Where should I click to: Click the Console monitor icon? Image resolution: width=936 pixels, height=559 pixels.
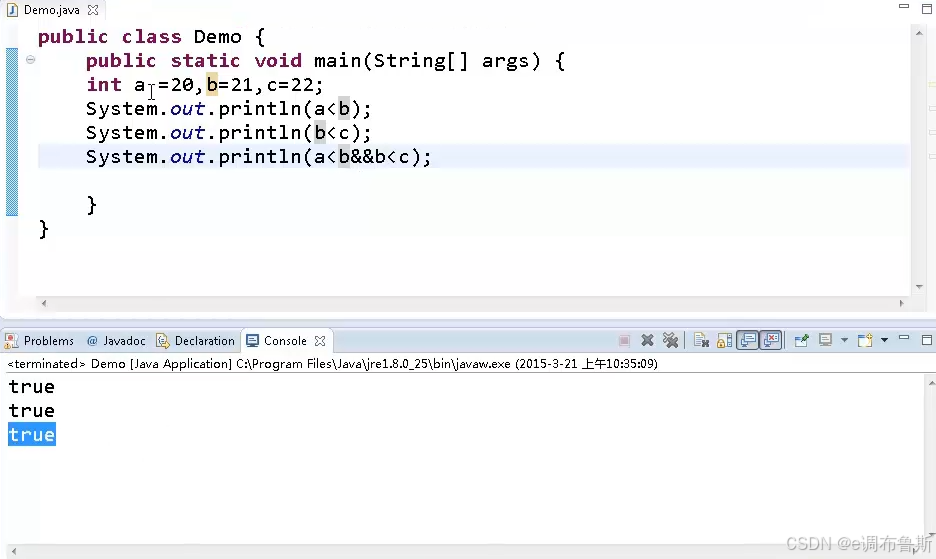(x=253, y=340)
